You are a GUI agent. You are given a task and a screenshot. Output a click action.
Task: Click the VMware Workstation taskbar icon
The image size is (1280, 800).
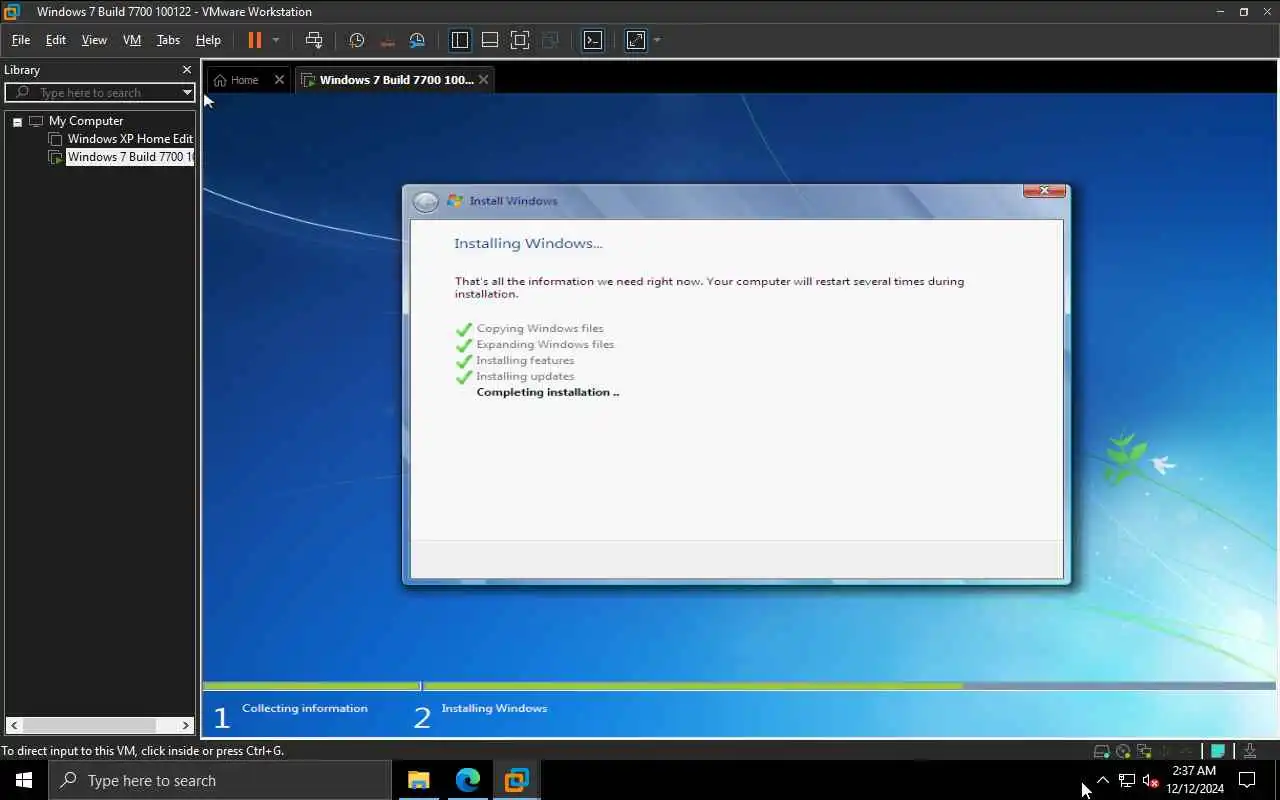516,780
